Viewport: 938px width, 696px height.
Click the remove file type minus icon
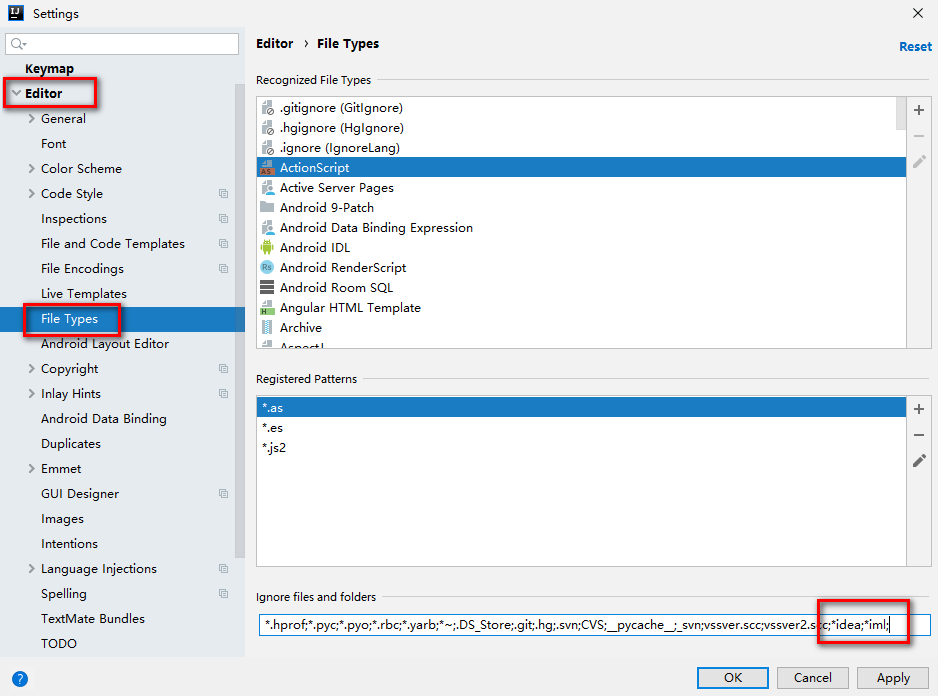coord(919,135)
